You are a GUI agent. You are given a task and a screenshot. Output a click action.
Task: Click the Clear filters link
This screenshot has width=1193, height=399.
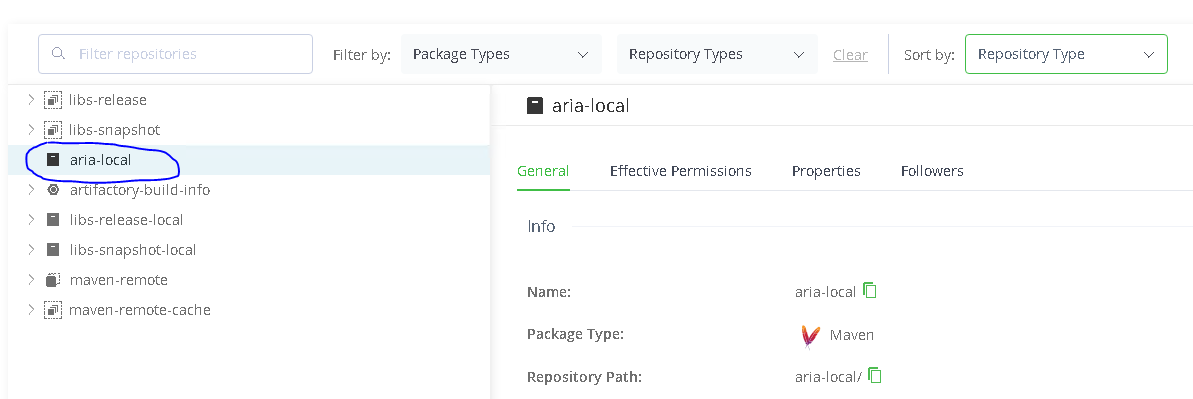850,55
